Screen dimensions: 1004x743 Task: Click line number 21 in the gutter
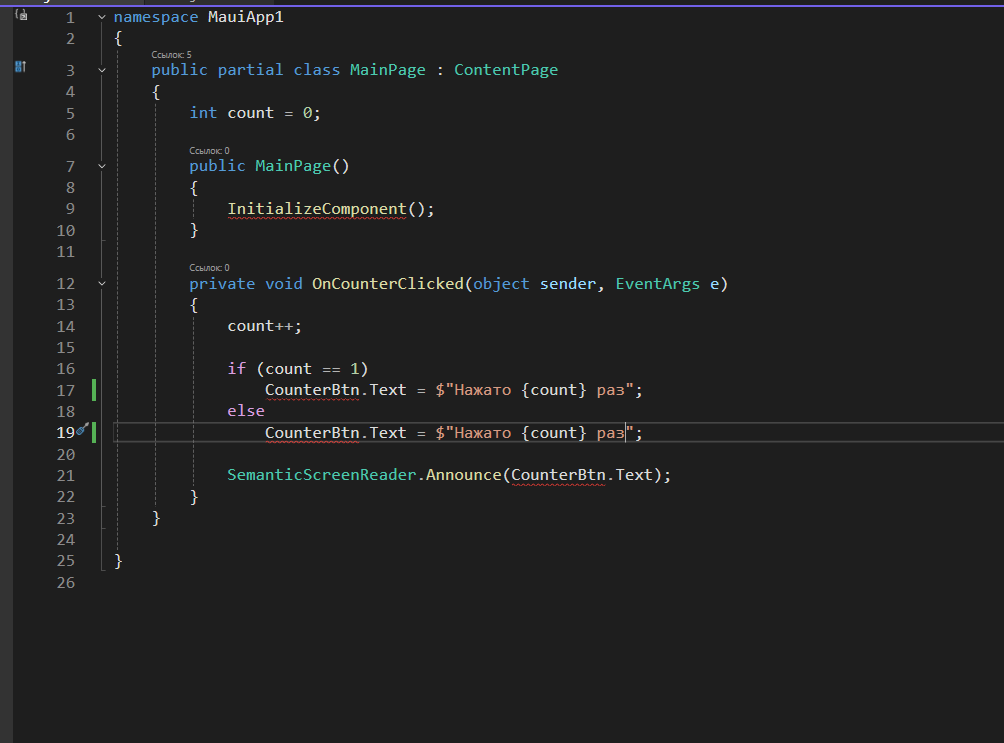tap(66, 475)
